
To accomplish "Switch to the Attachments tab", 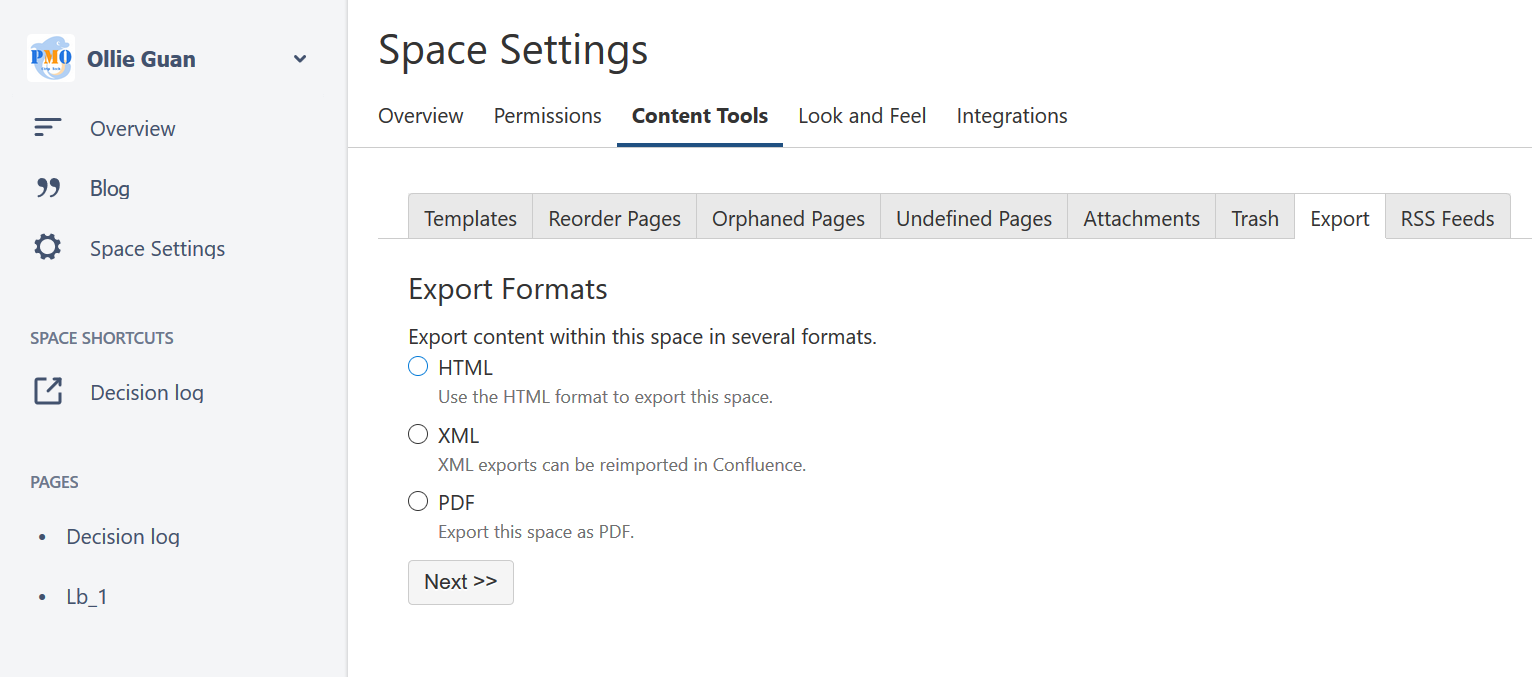I will (x=1141, y=217).
